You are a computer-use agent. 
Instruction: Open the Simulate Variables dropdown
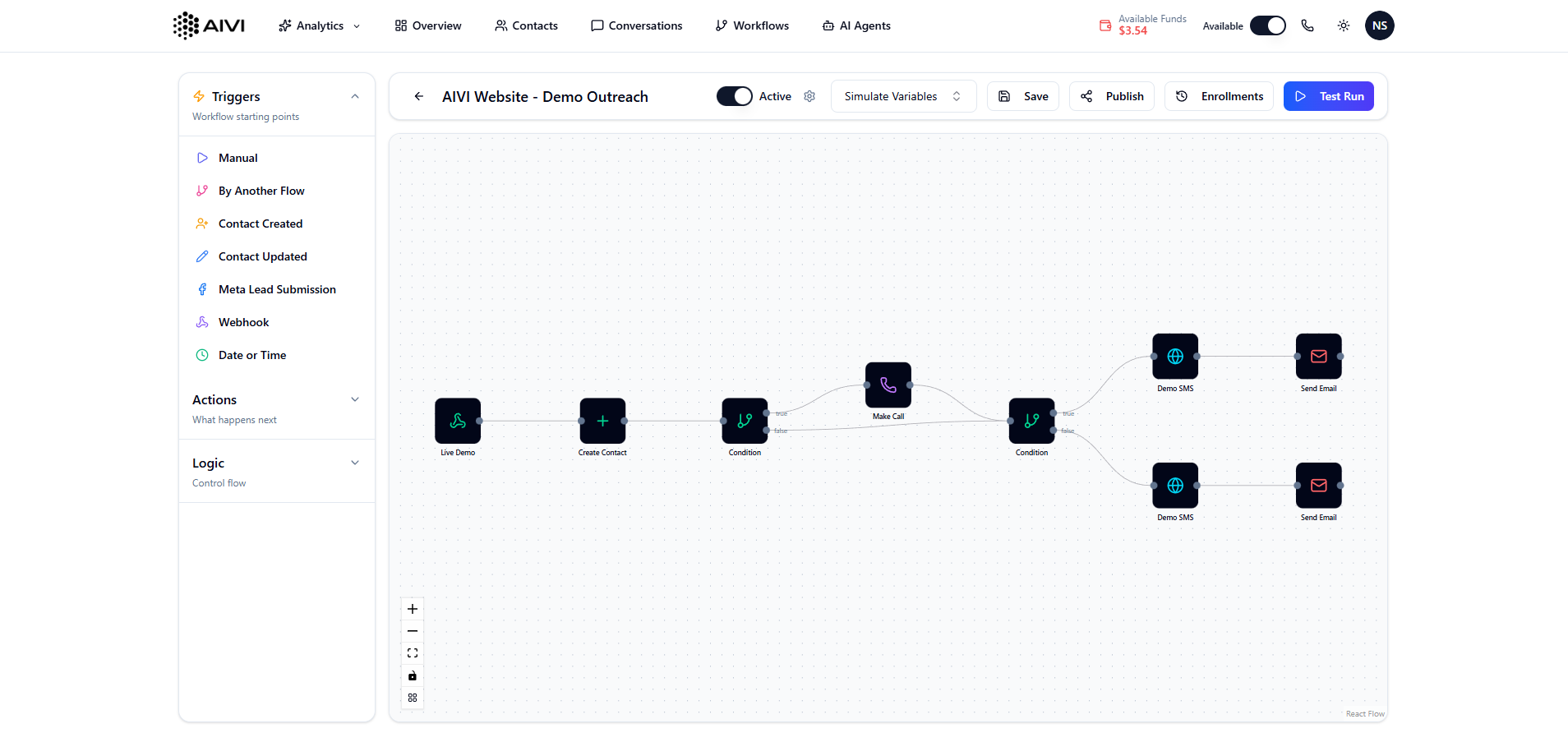(902, 96)
